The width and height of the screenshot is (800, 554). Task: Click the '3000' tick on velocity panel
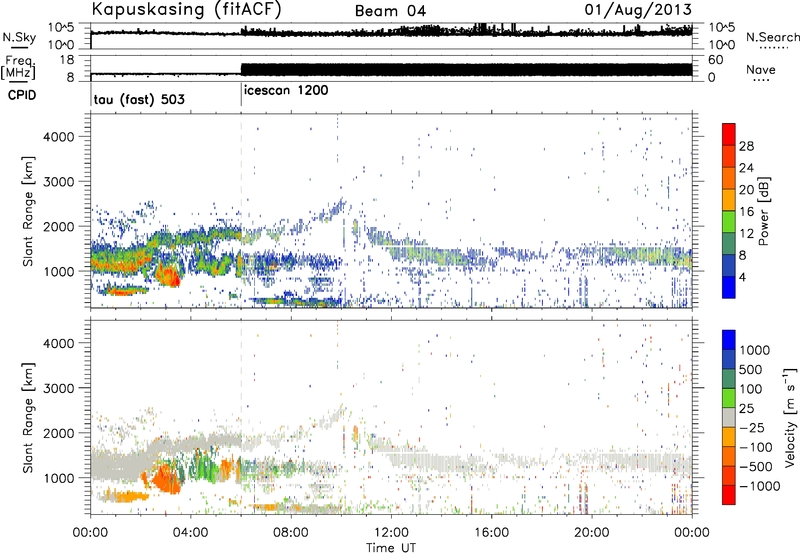[x=58, y=388]
